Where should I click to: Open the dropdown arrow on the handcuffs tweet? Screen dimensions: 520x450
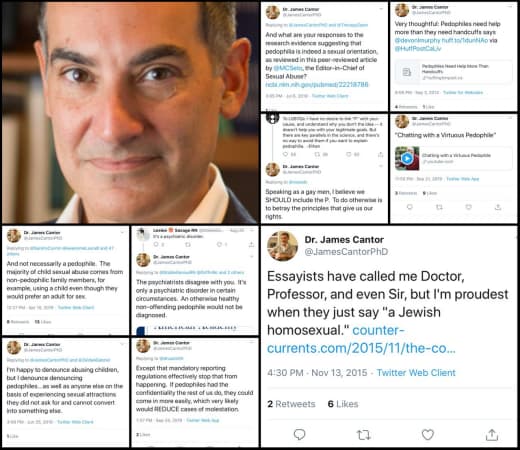pos(510,7)
